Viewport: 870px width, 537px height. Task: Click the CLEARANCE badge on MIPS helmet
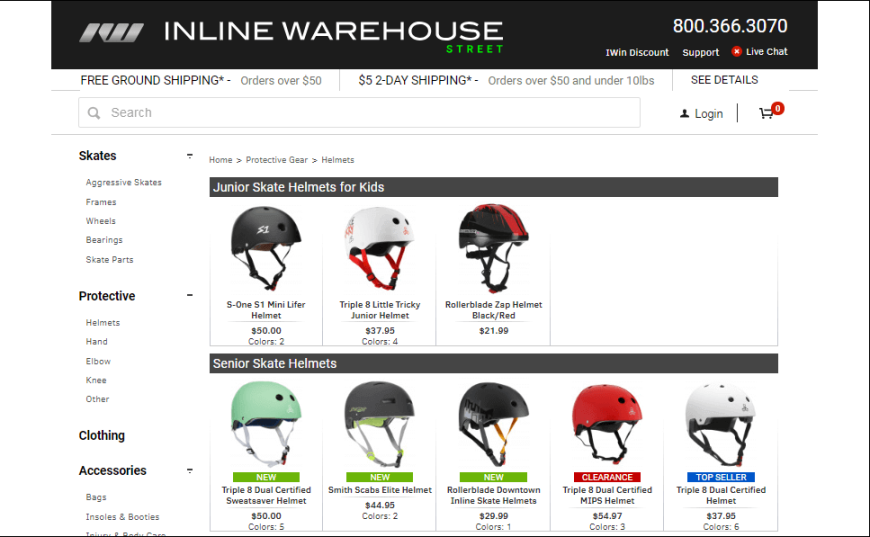tap(607, 477)
